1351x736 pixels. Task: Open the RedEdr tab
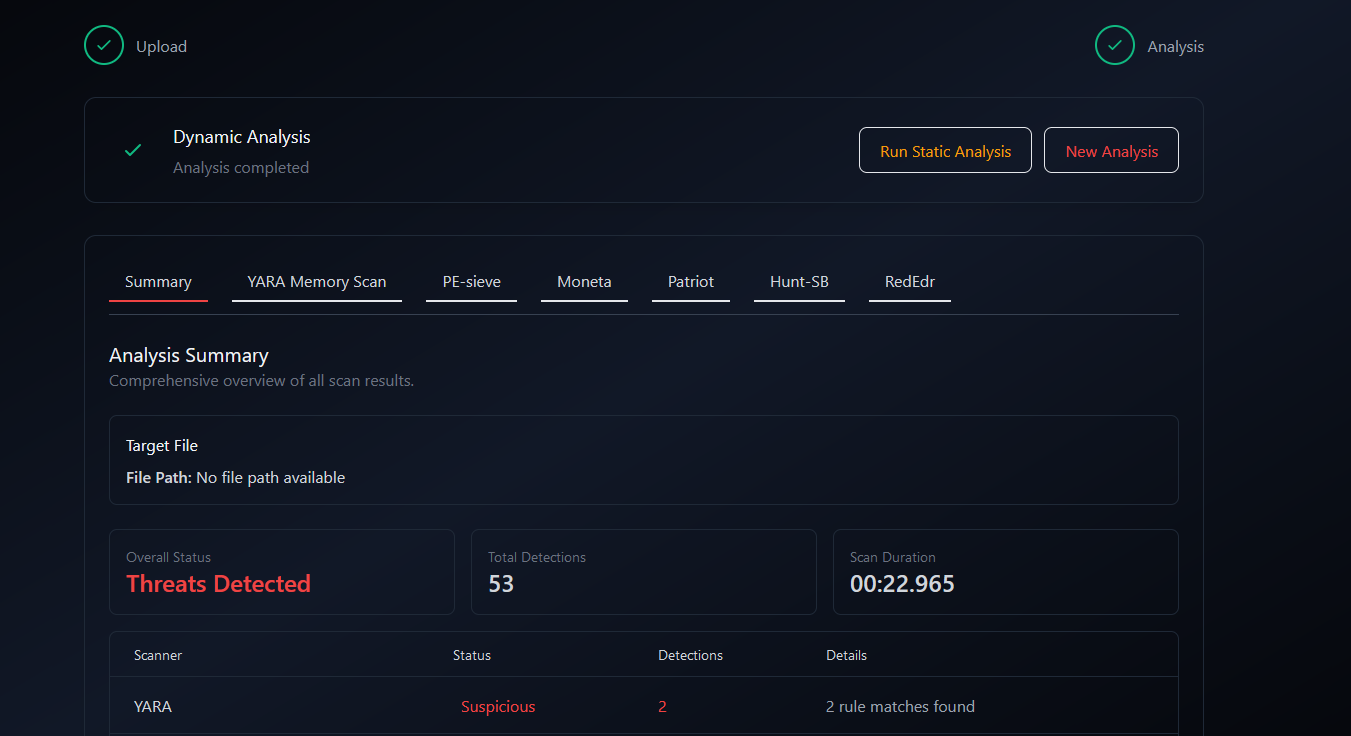909,282
